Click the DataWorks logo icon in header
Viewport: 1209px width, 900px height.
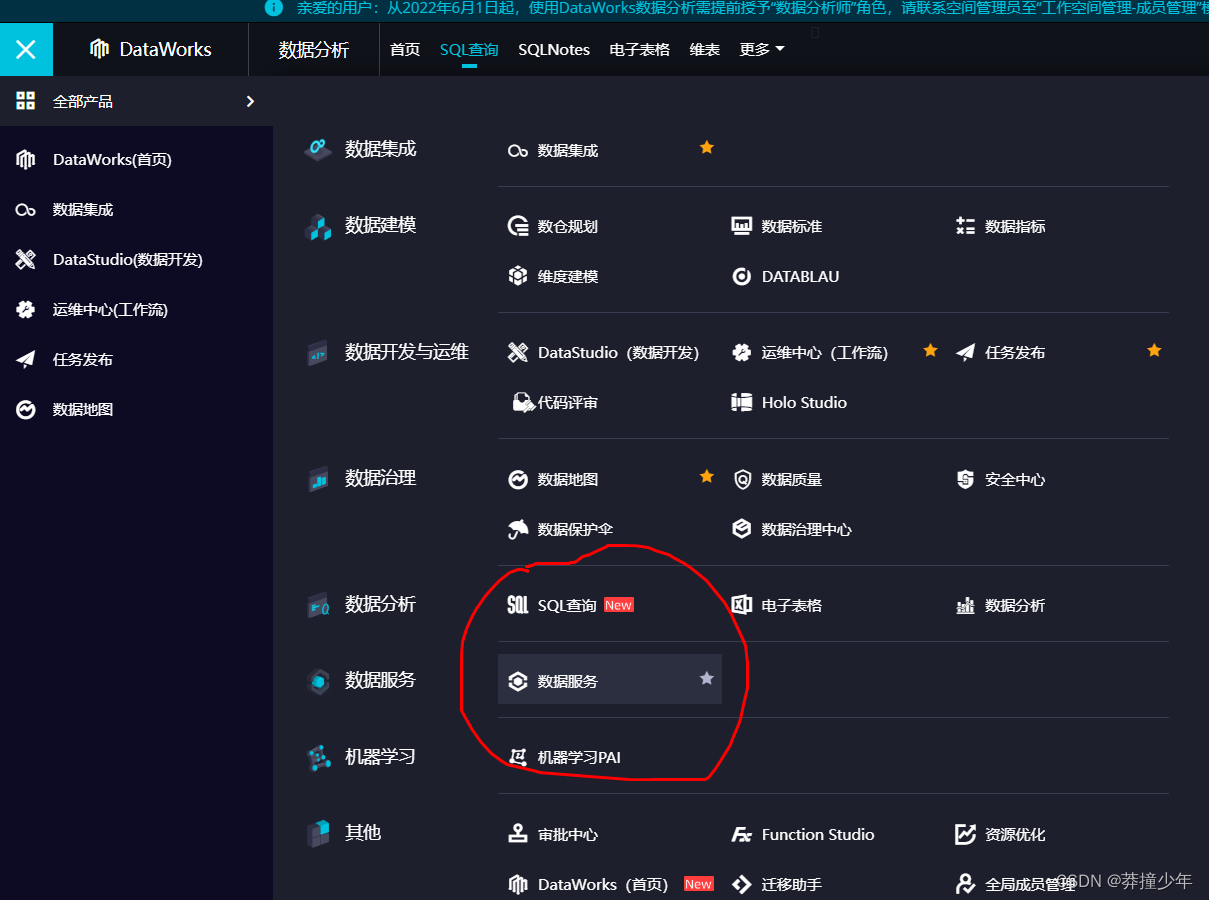(99, 49)
